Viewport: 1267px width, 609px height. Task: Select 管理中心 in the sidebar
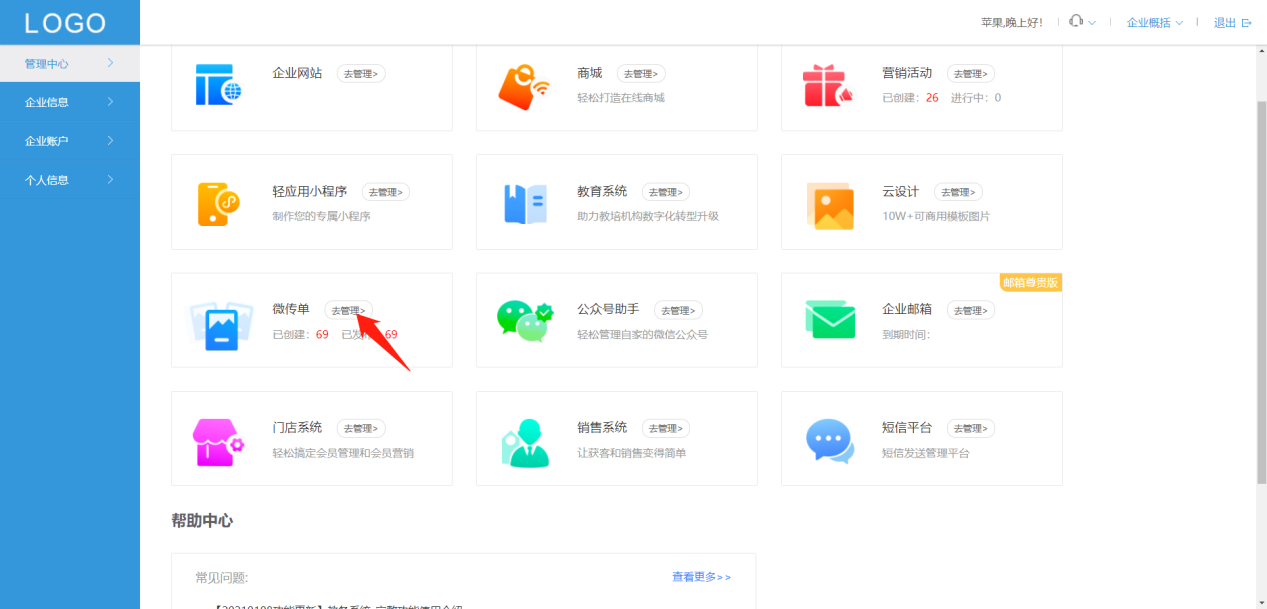[70, 63]
